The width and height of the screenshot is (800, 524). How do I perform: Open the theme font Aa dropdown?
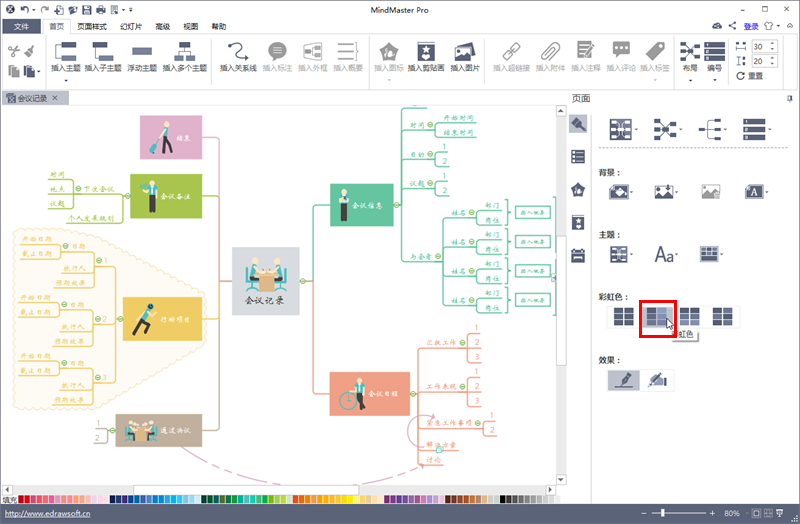[677, 254]
